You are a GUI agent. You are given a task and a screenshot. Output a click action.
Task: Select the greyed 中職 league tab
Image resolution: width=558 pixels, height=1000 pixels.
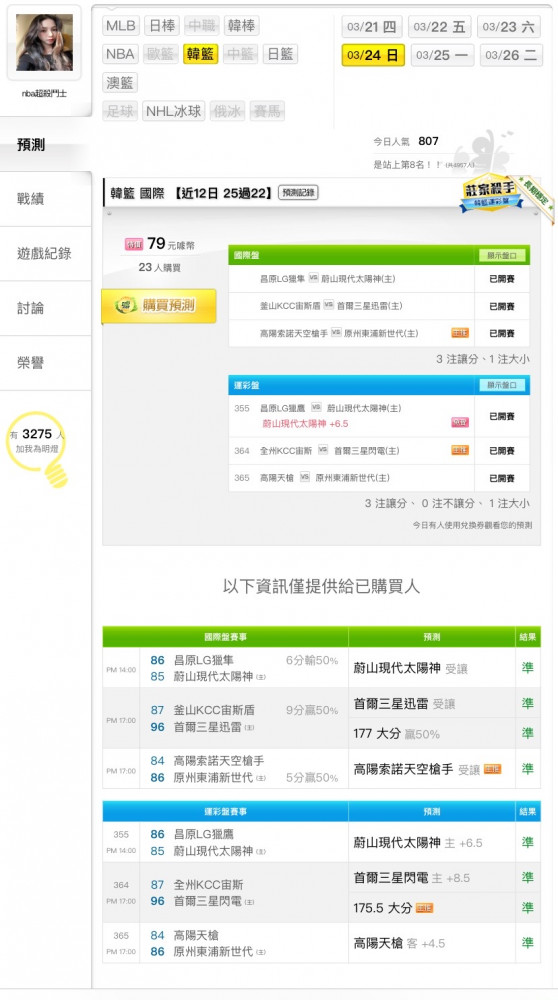[202, 26]
